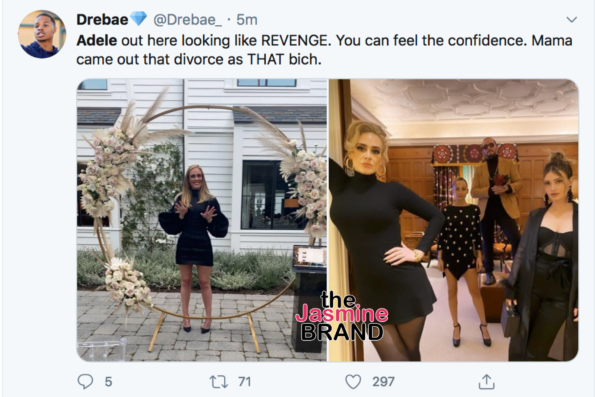This screenshot has width=595, height=397.
Task: Click the text line ending "THAT bich."
Action: point(199,59)
